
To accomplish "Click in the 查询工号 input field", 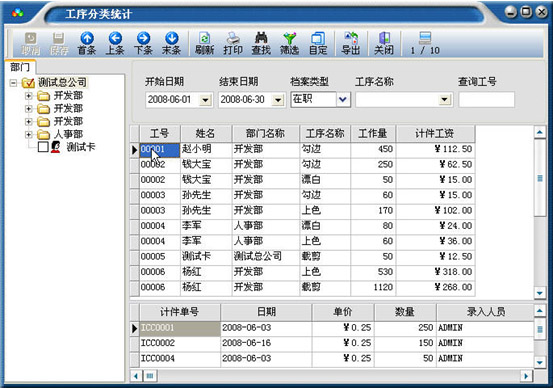I will (486, 100).
